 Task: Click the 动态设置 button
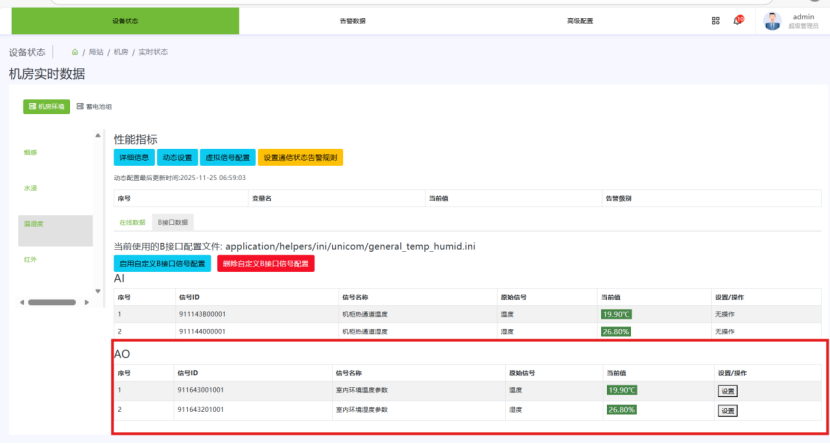coord(177,157)
